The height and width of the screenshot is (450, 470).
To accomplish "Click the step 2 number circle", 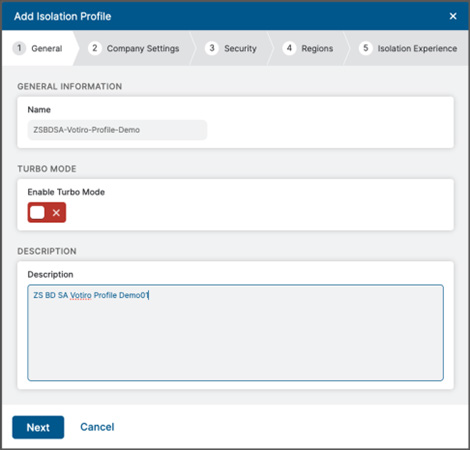I will pyautogui.click(x=95, y=48).
